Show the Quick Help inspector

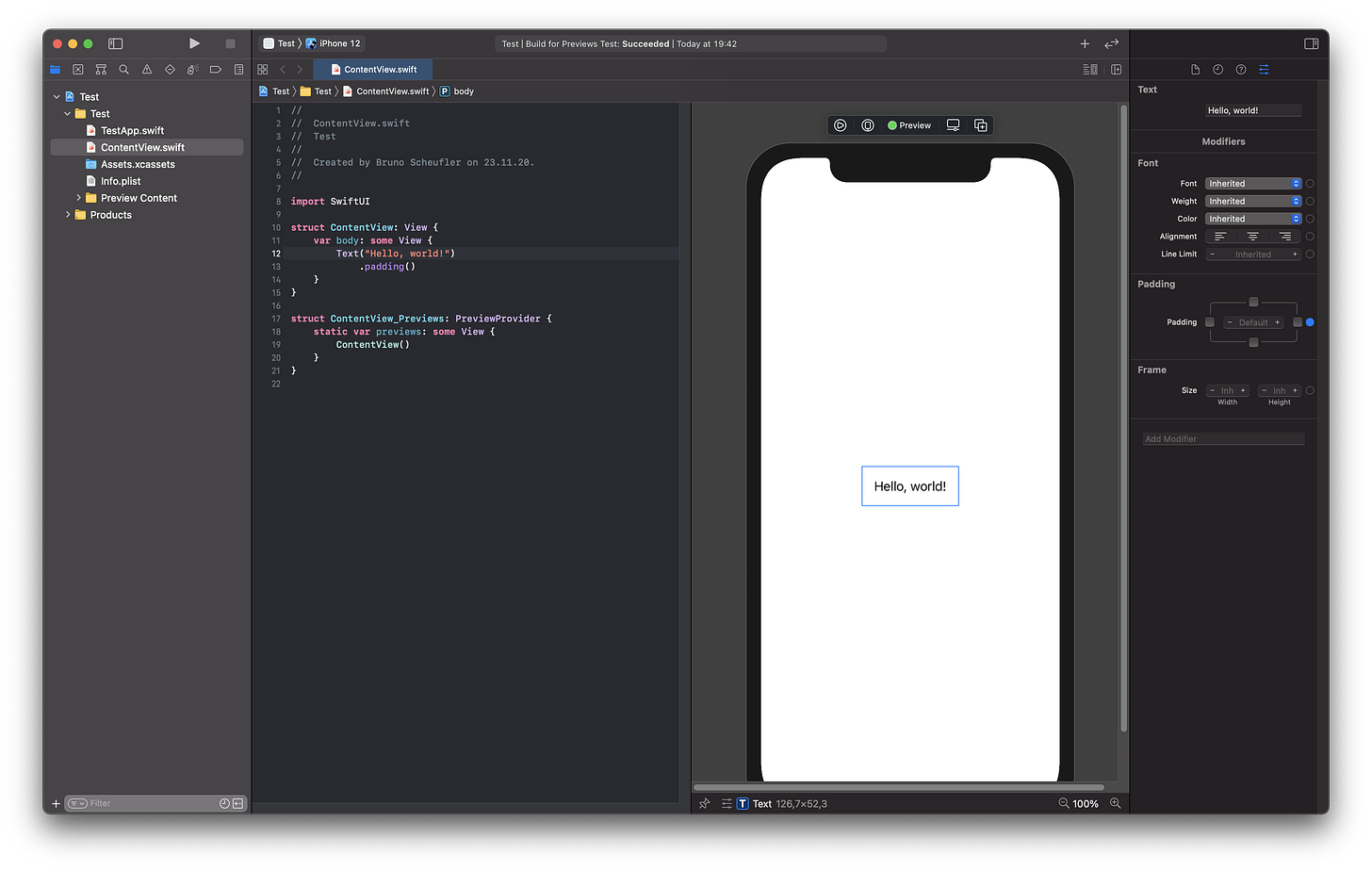(1241, 70)
